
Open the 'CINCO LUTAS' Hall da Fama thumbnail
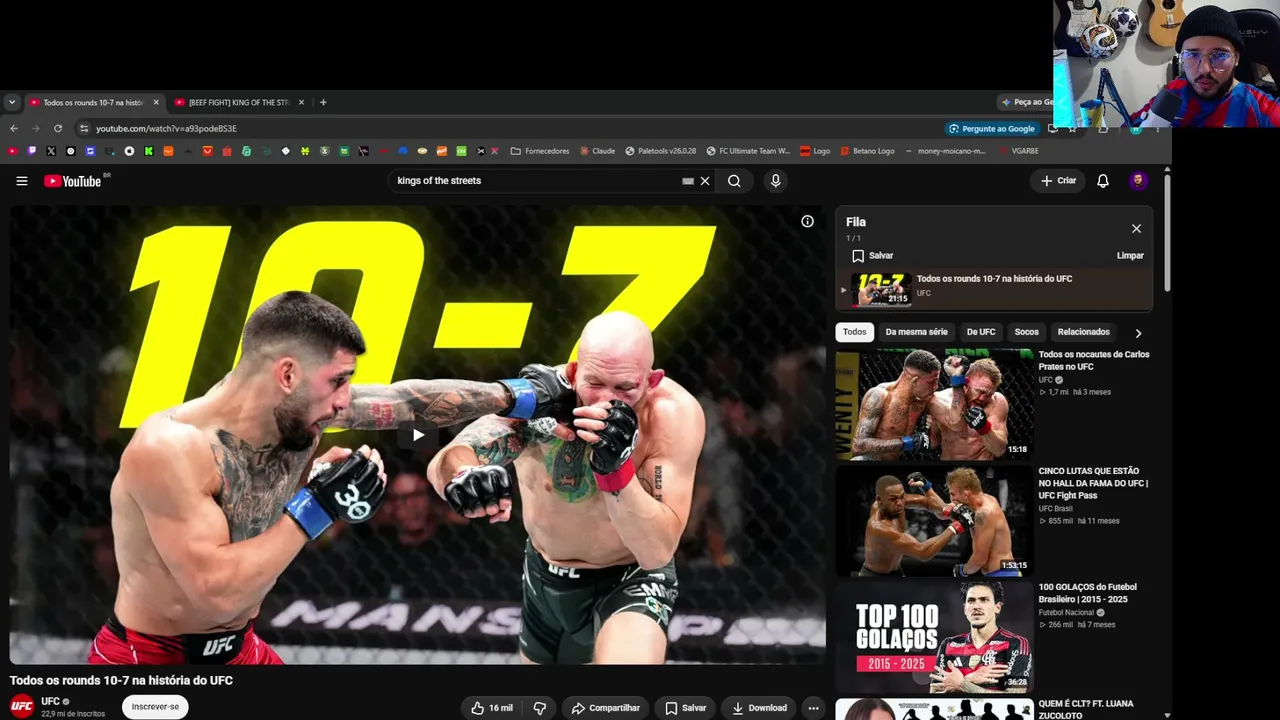[x=934, y=521]
